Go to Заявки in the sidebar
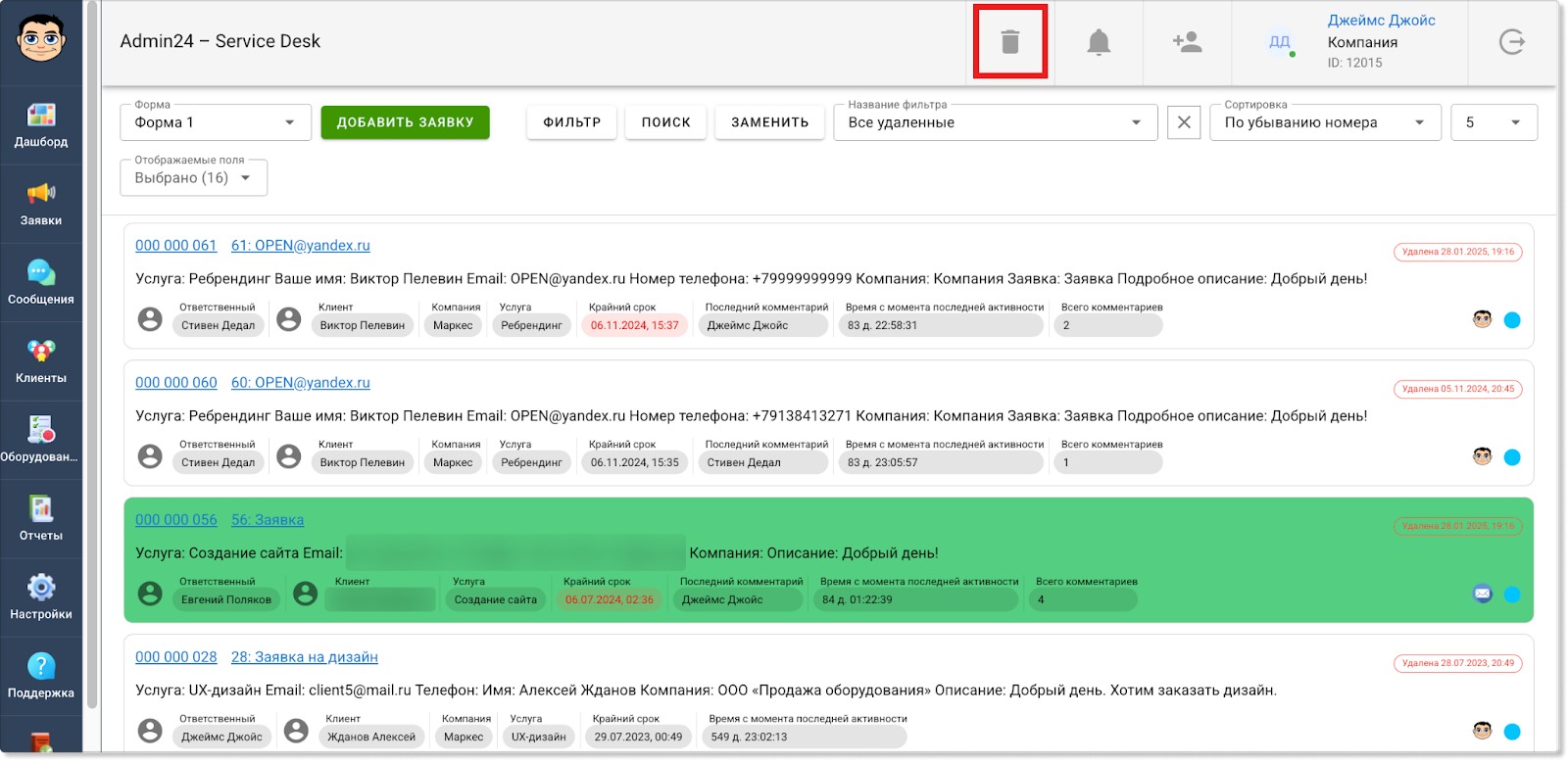 coord(41,204)
